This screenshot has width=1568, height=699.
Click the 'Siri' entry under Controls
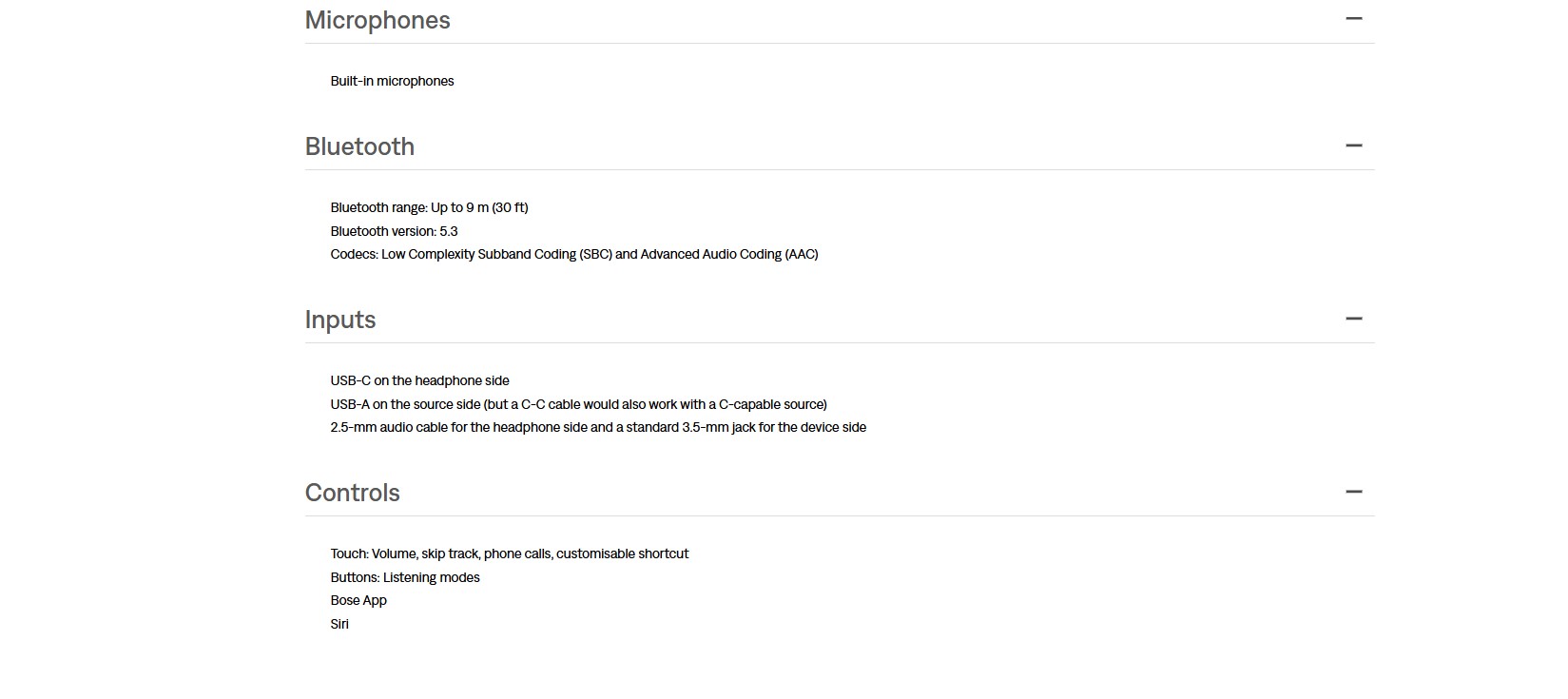(339, 624)
